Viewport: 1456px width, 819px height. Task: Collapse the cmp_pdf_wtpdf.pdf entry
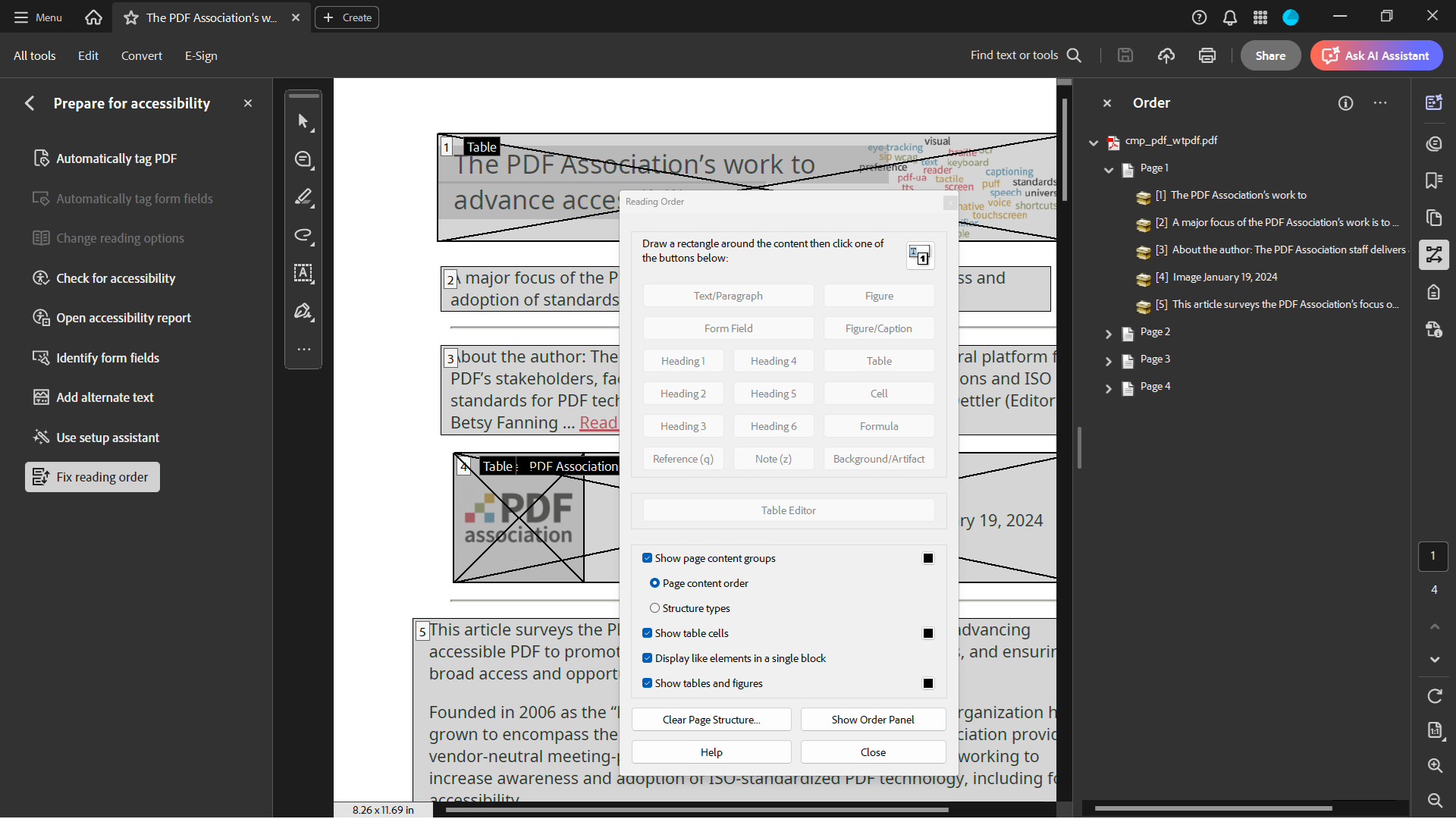pos(1094,143)
